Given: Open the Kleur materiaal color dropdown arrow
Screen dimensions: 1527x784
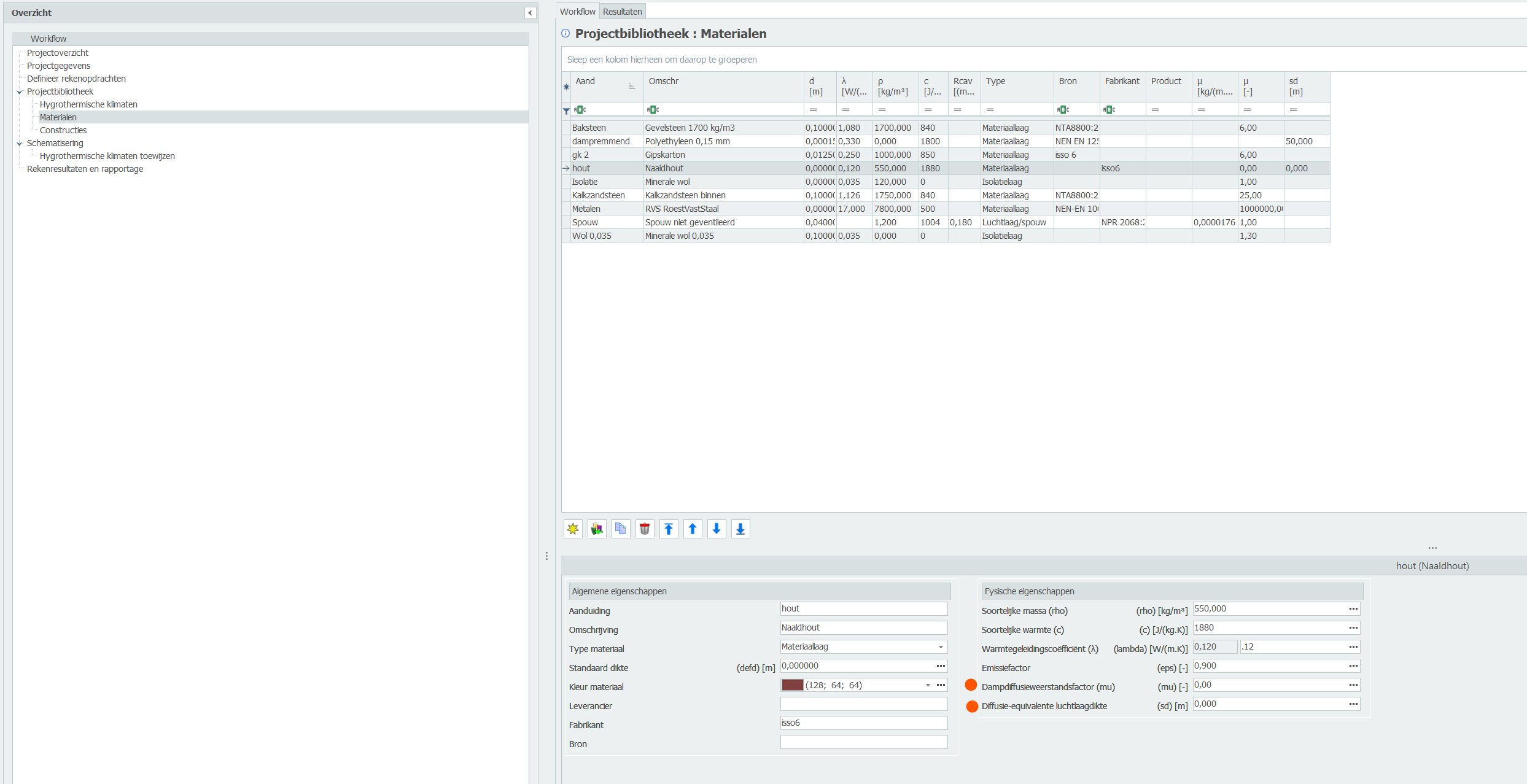Looking at the screenshot, I should (928, 685).
